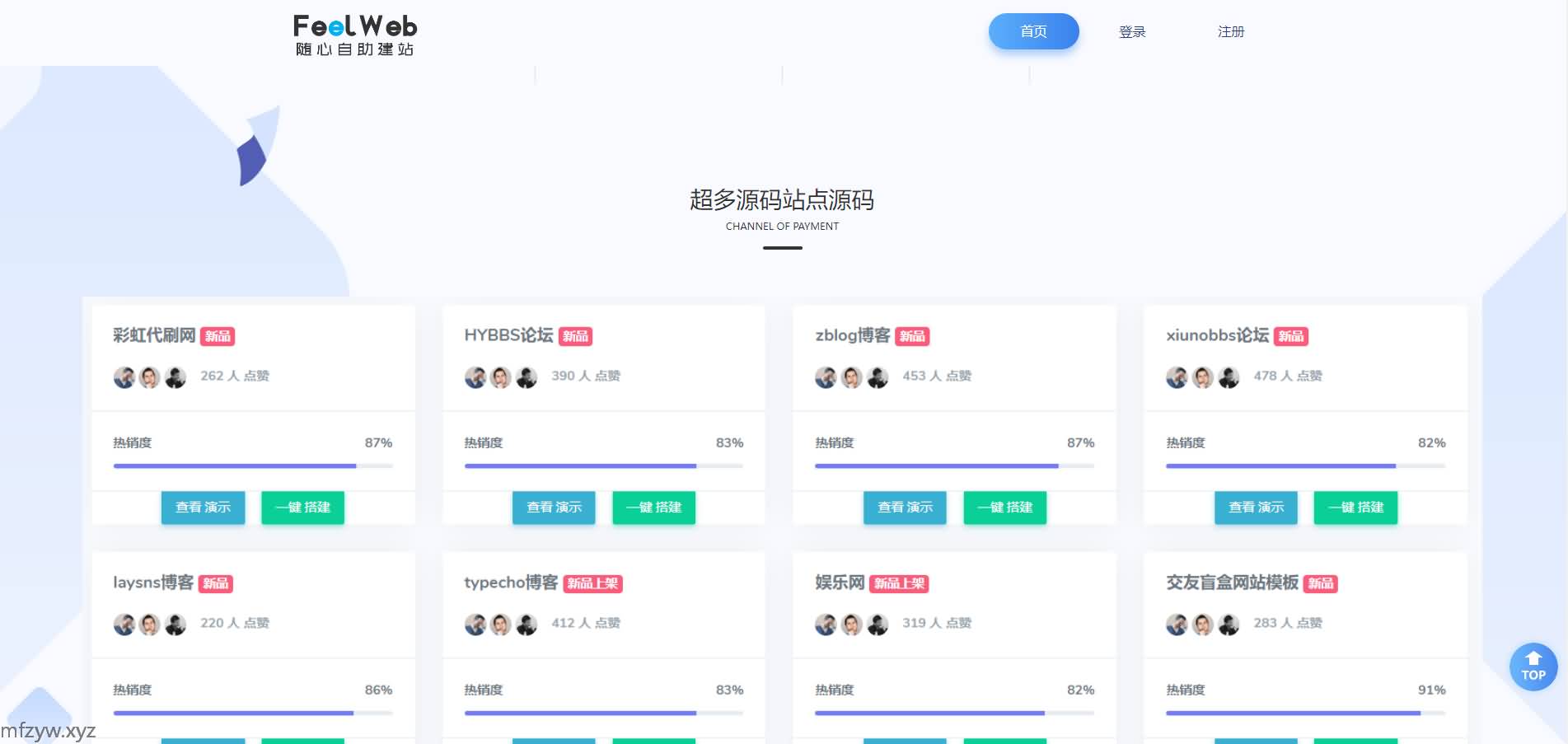The height and width of the screenshot is (744, 1568).
Task: Click 一键搭建 for xiunobbs论坛
Action: [1355, 508]
